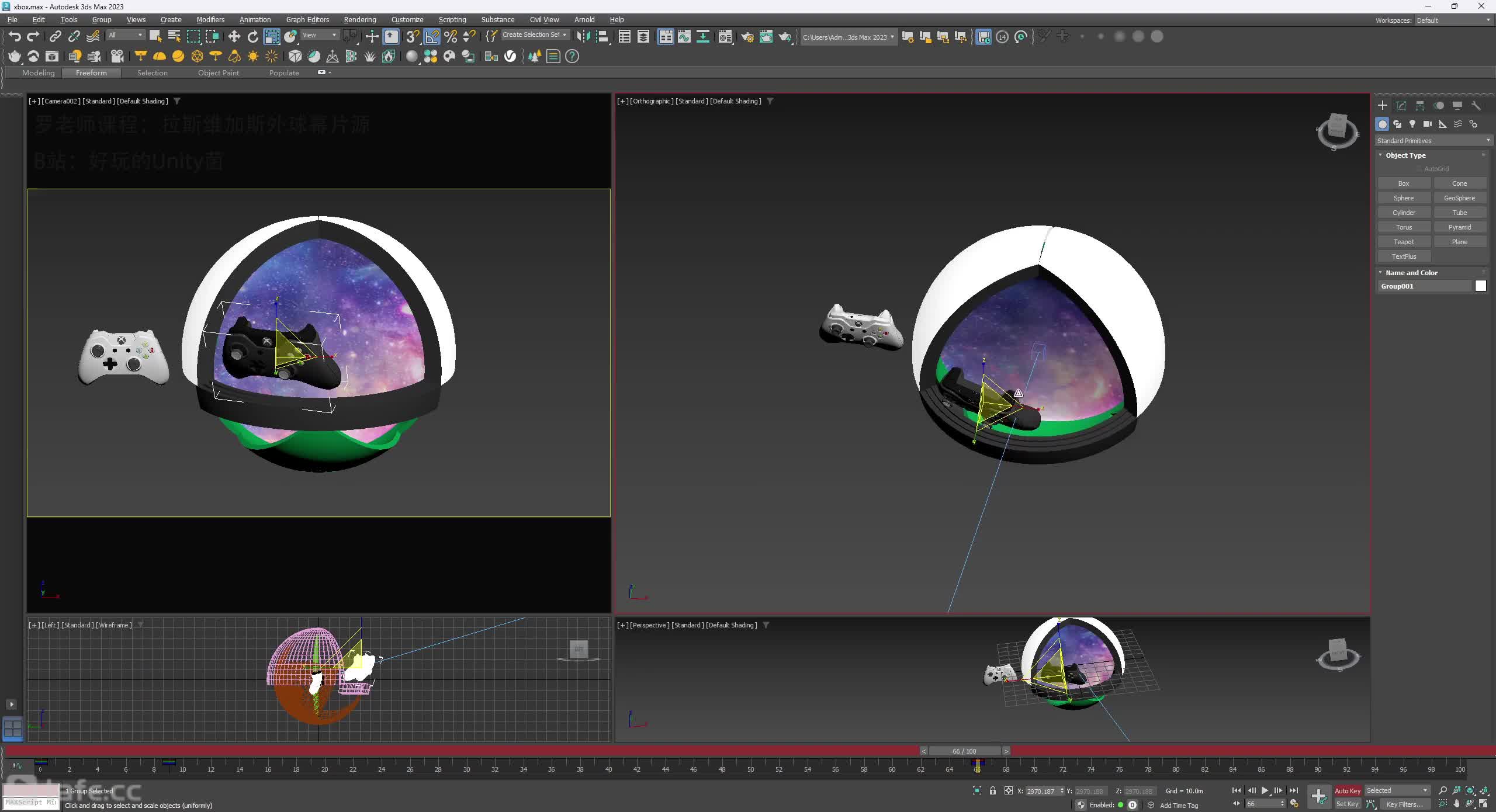Click the Torus primitive button
Screen dimensions: 1496x812
1404,227
